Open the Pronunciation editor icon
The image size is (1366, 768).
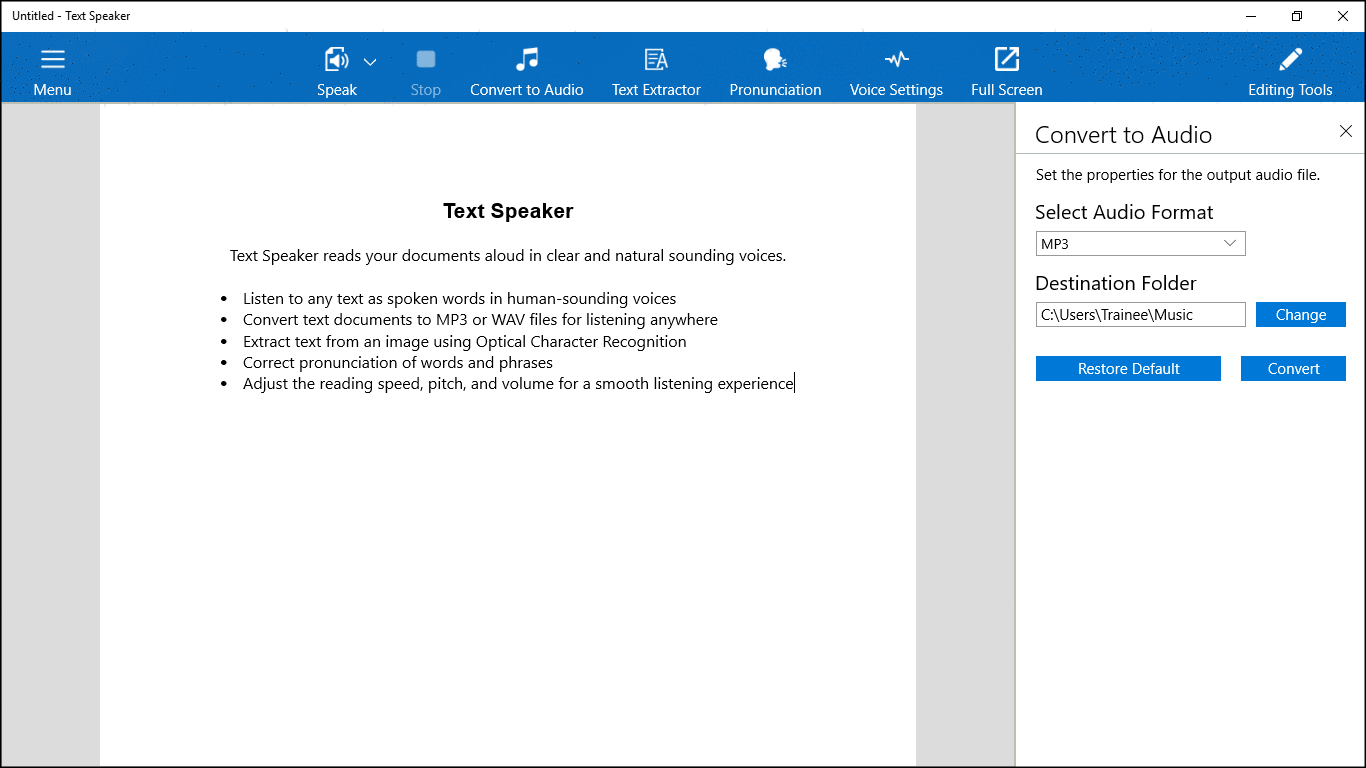pos(775,60)
